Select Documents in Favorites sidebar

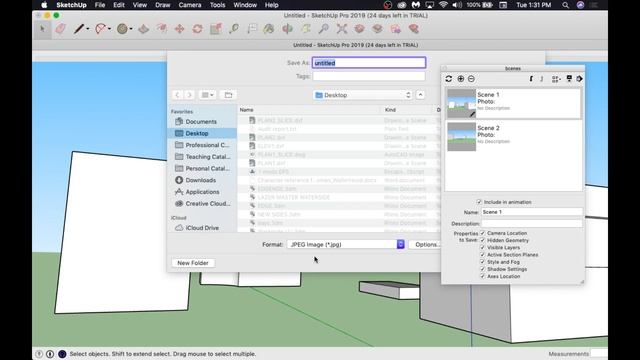pos(202,122)
